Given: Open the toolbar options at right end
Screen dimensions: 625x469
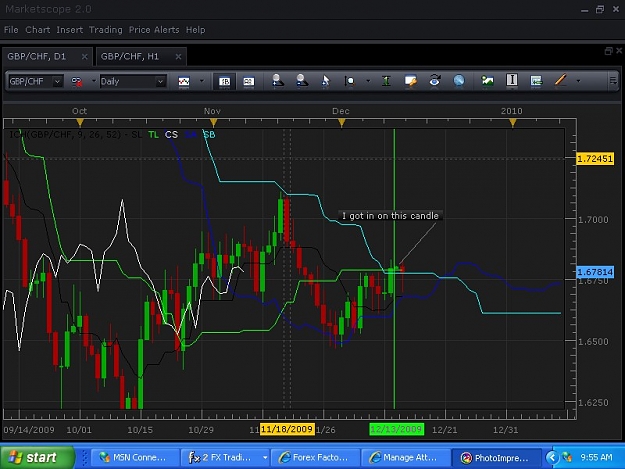Looking at the screenshot, I should (613, 81).
